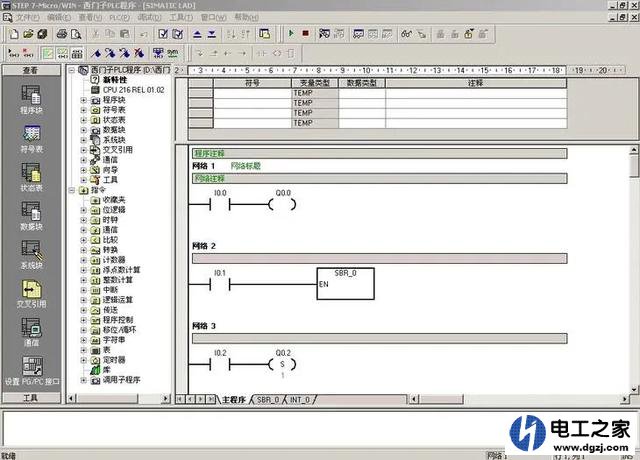Select CPU 216 REL 01.02 in the tree

(x=133, y=90)
